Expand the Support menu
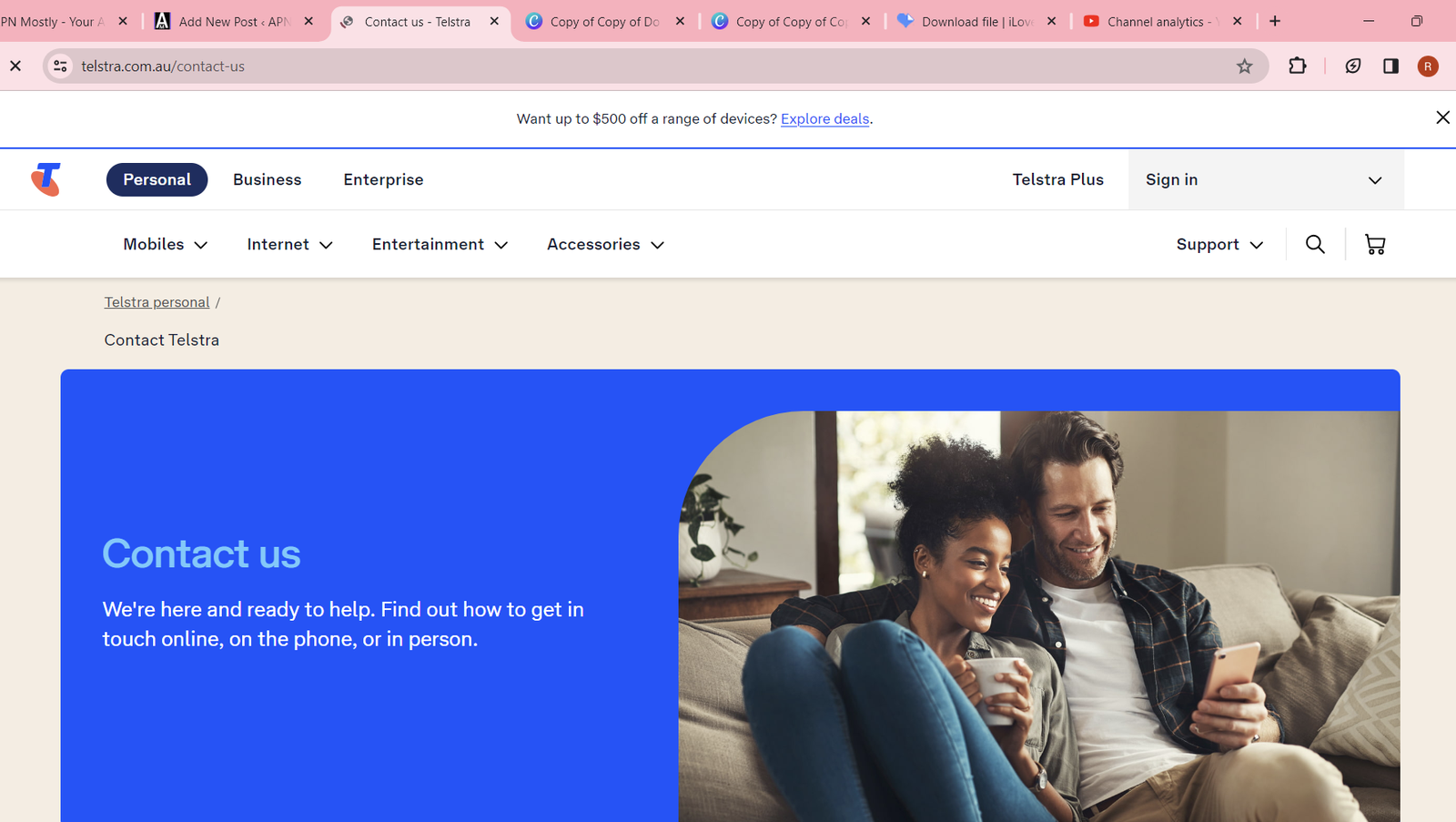Image resolution: width=1456 pixels, height=822 pixels. click(1218, 244)
